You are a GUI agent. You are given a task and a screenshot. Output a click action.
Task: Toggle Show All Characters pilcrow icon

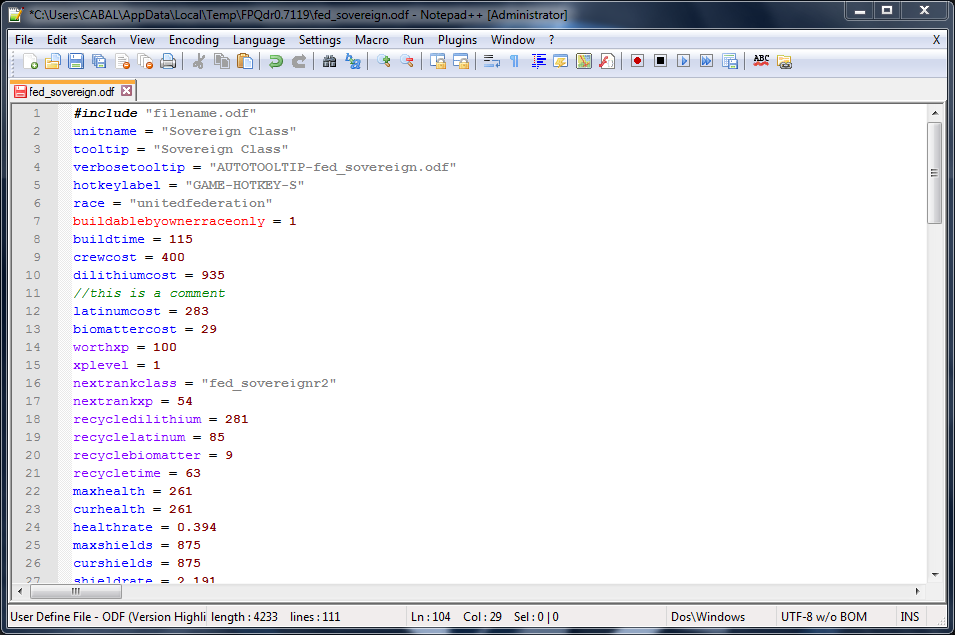[515, 61]
